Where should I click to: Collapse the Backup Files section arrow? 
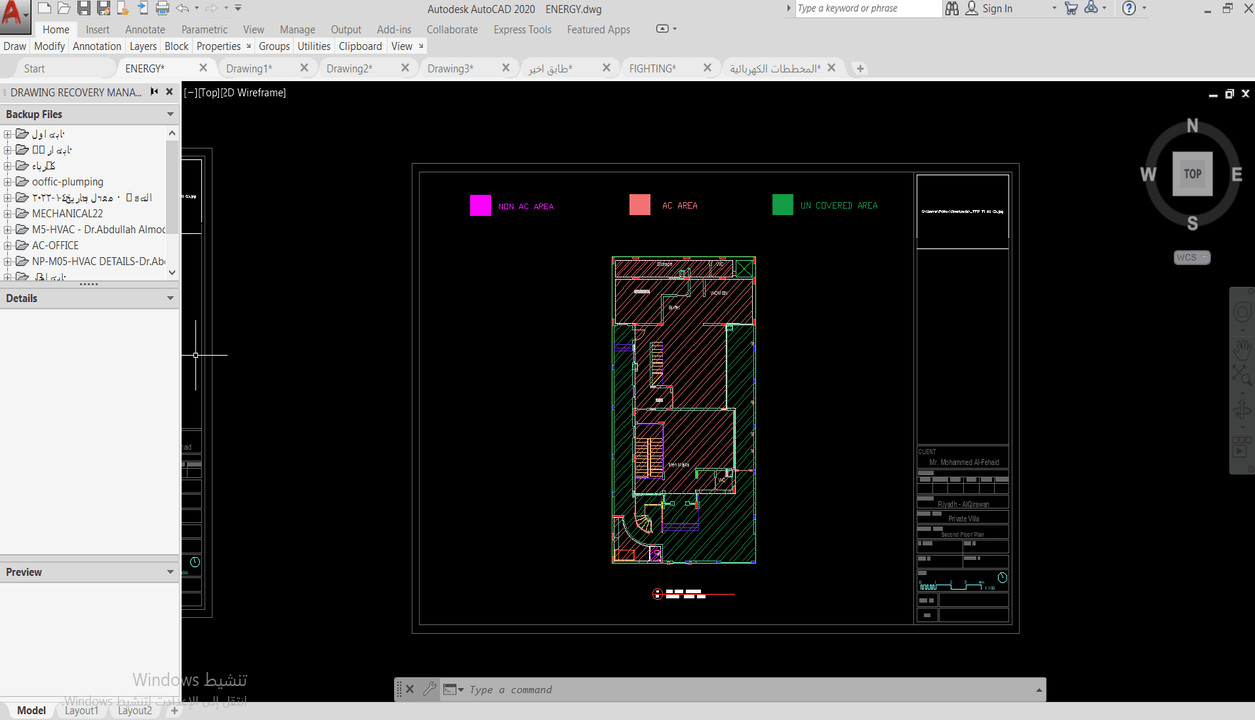pos(170,114)
